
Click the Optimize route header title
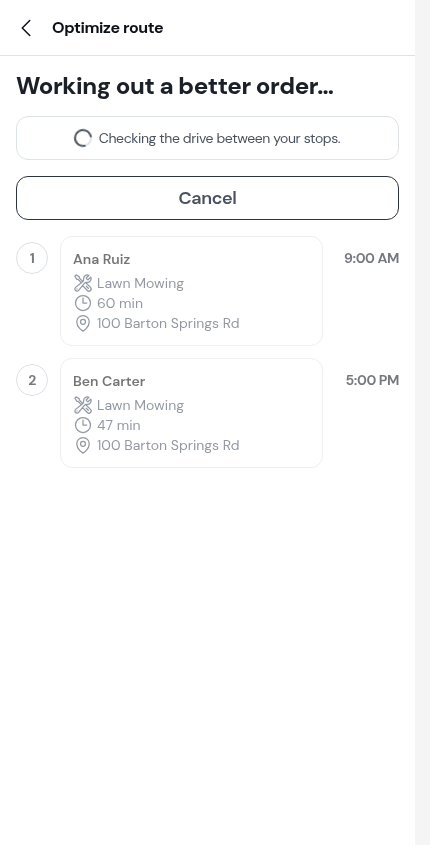point(108,28)
